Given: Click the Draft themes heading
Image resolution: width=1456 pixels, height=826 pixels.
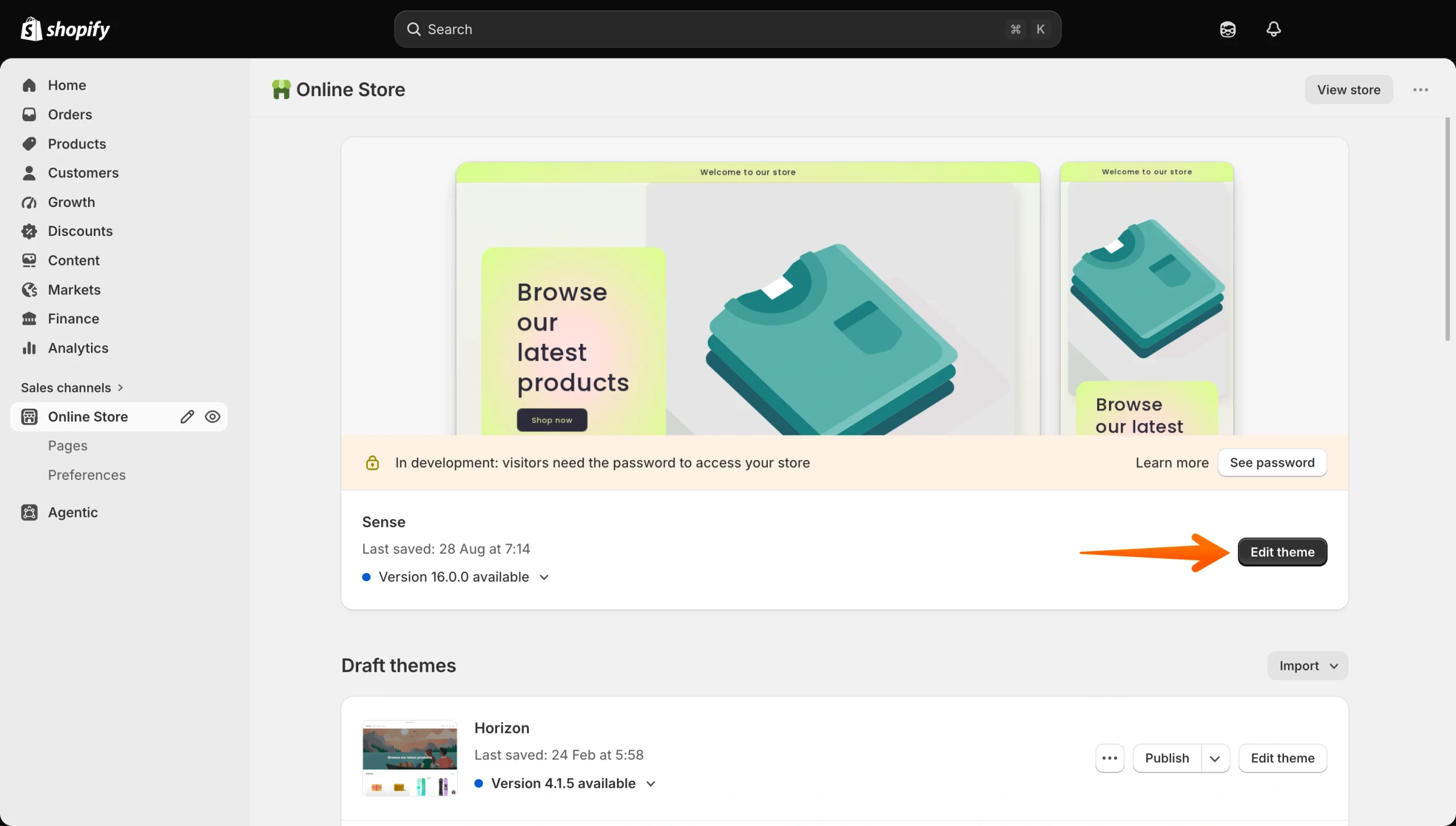Looking at the screenshot, I should point(399,666).
